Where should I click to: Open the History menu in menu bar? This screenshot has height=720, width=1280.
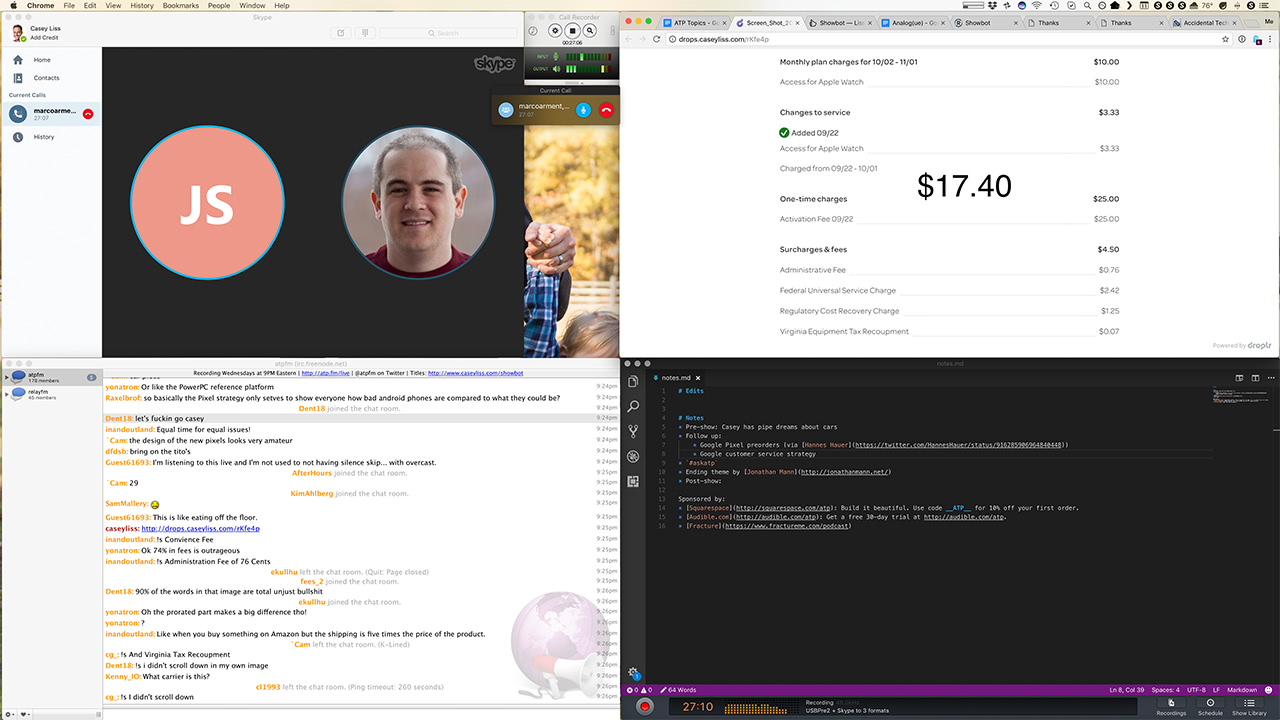142,6
